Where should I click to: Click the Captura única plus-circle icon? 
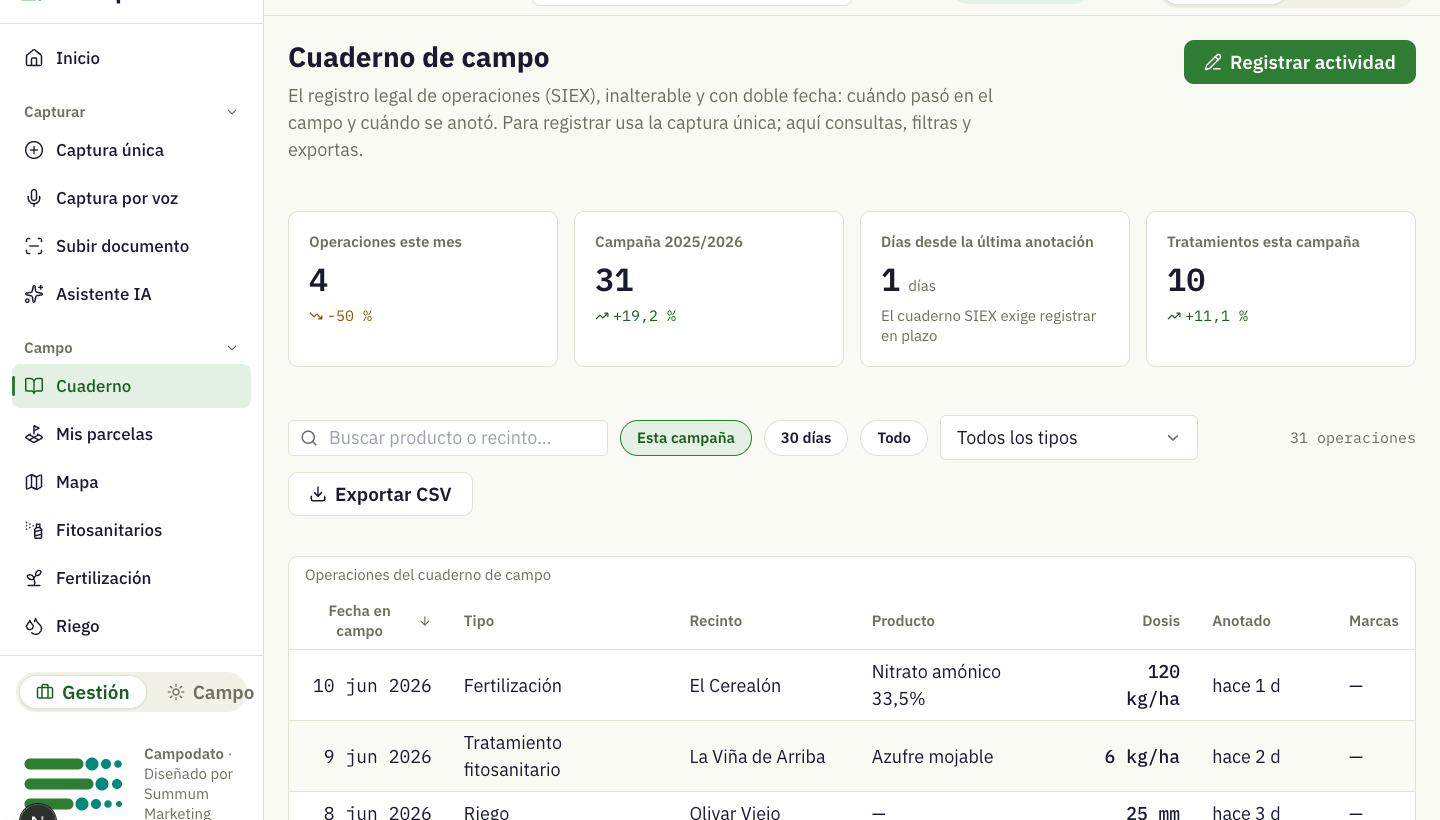tap(34, 150)
